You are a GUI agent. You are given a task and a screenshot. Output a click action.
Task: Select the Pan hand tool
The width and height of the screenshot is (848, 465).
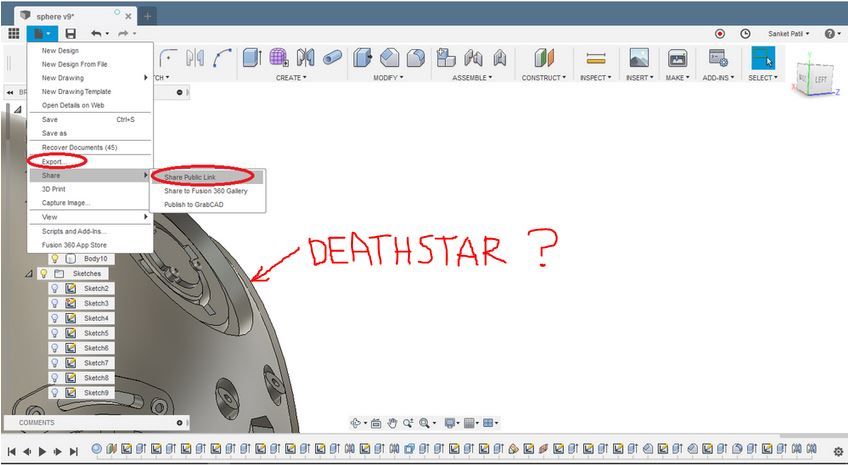point(393,423)
